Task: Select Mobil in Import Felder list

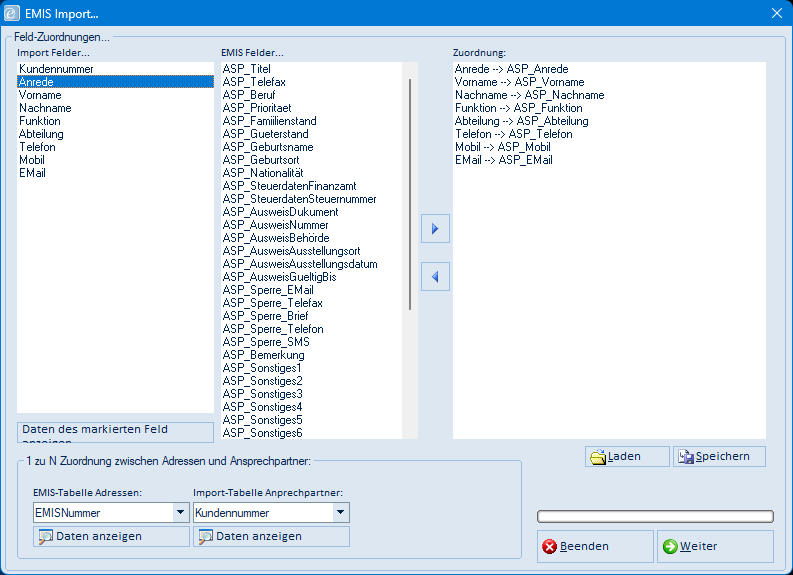Action: pyautogui.click(x=115, y=160)
